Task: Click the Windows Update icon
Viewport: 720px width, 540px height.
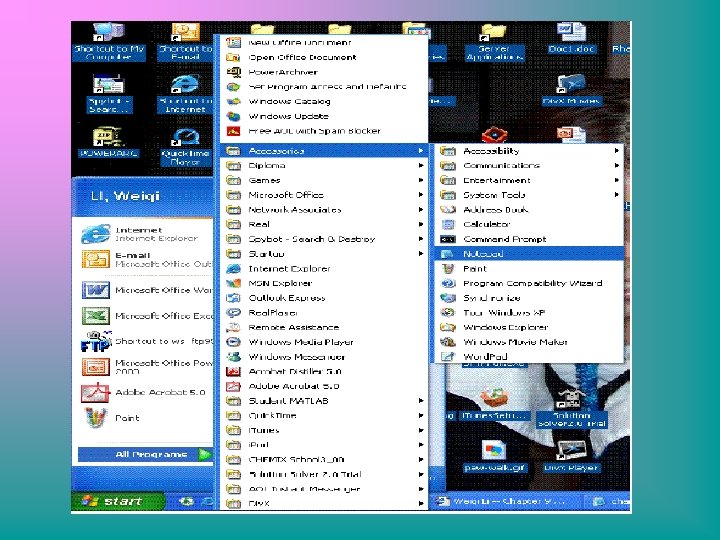Action: (234, 116)
